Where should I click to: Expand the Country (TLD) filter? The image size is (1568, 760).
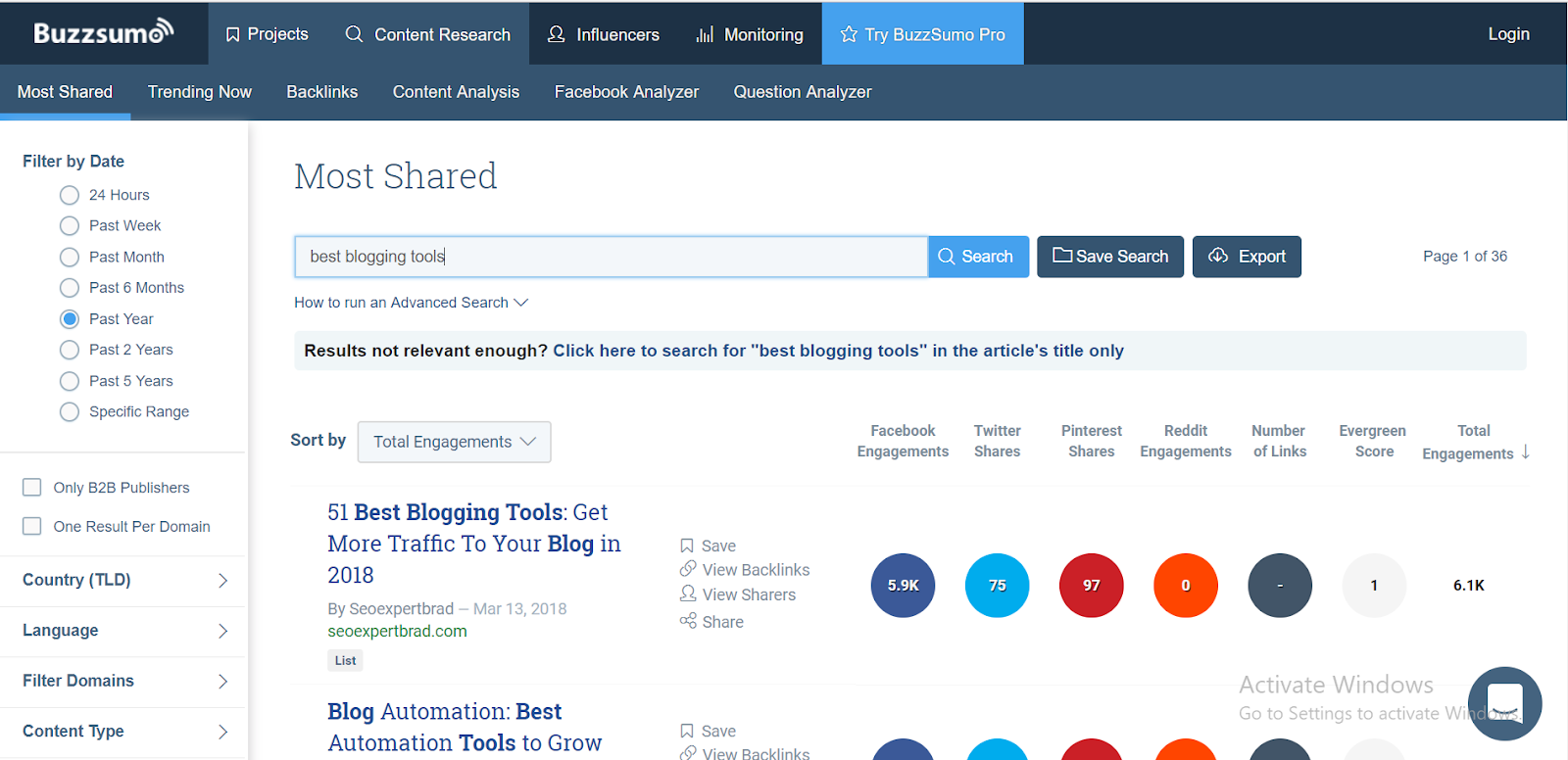[123, 580]
